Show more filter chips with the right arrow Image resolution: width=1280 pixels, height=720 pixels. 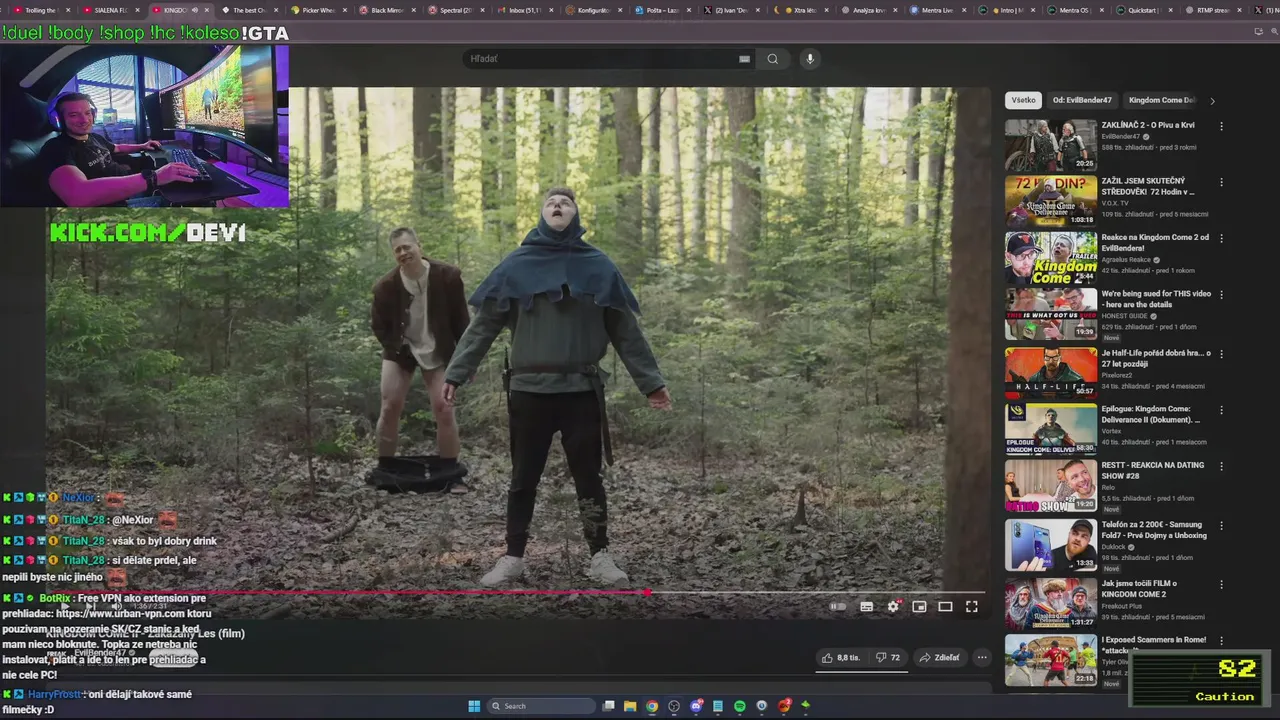[x=1212, y=100]
